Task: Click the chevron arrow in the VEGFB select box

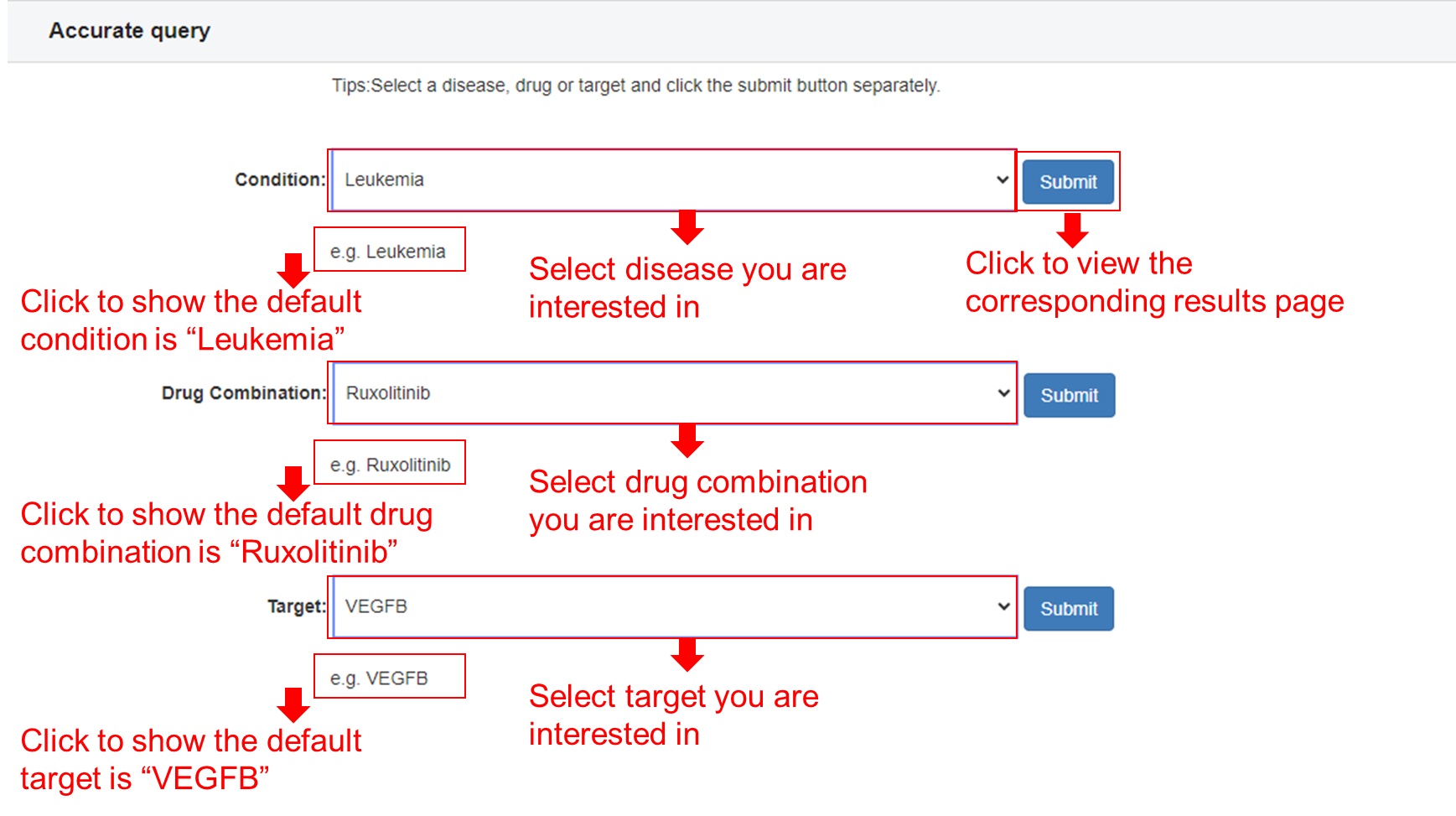Action: pyautogui.click(x=1003, y=606)
